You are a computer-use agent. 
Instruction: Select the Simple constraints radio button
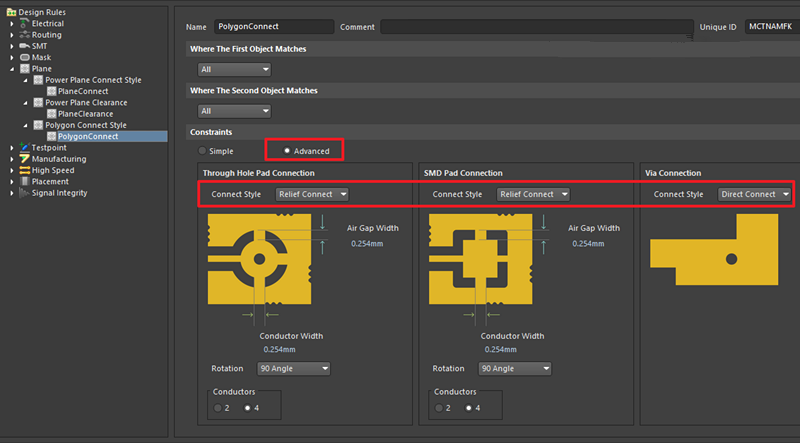[x=202, y=151]
